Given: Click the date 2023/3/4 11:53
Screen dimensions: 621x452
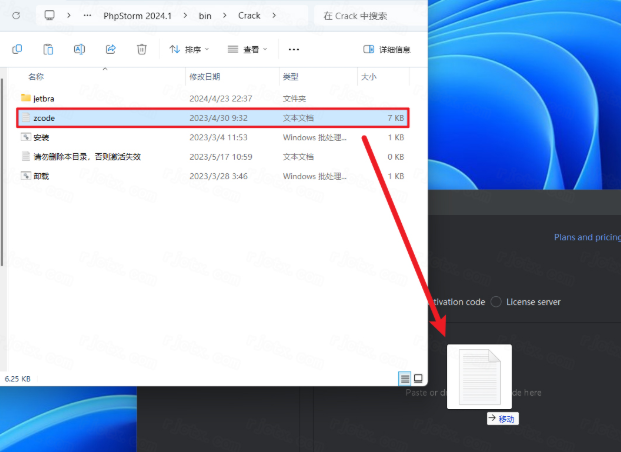Looking at the screenshot, I should click(218, 137).
